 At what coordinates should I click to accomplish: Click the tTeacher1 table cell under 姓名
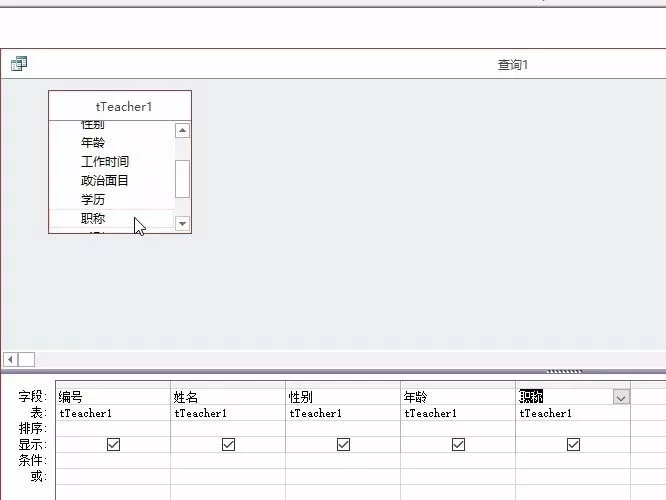(x=228, y=413)
